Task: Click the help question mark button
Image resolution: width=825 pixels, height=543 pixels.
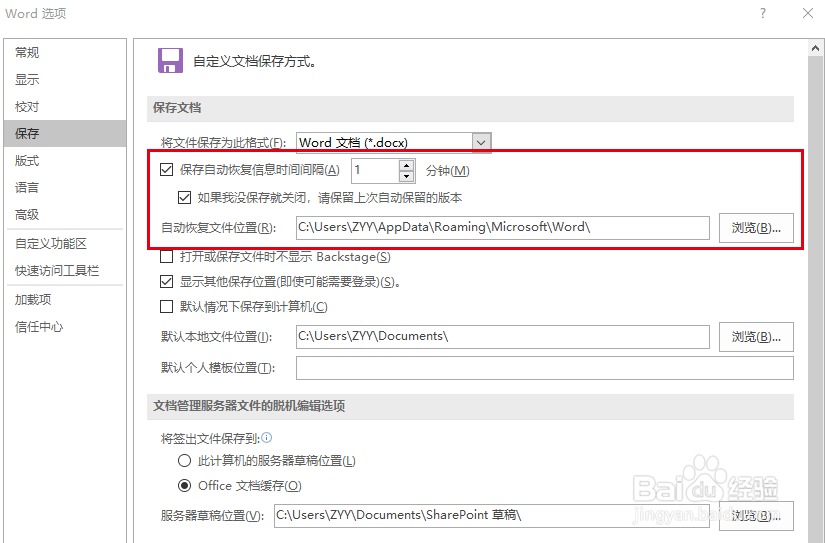Action: tap(763, 13)
